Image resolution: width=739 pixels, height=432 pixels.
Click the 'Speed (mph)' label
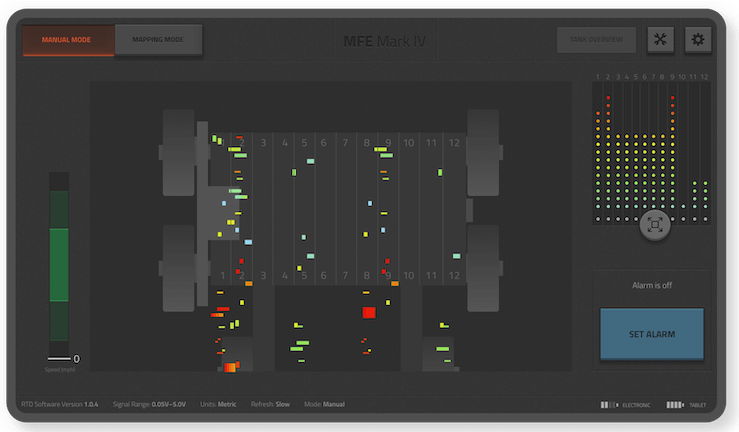60,370
